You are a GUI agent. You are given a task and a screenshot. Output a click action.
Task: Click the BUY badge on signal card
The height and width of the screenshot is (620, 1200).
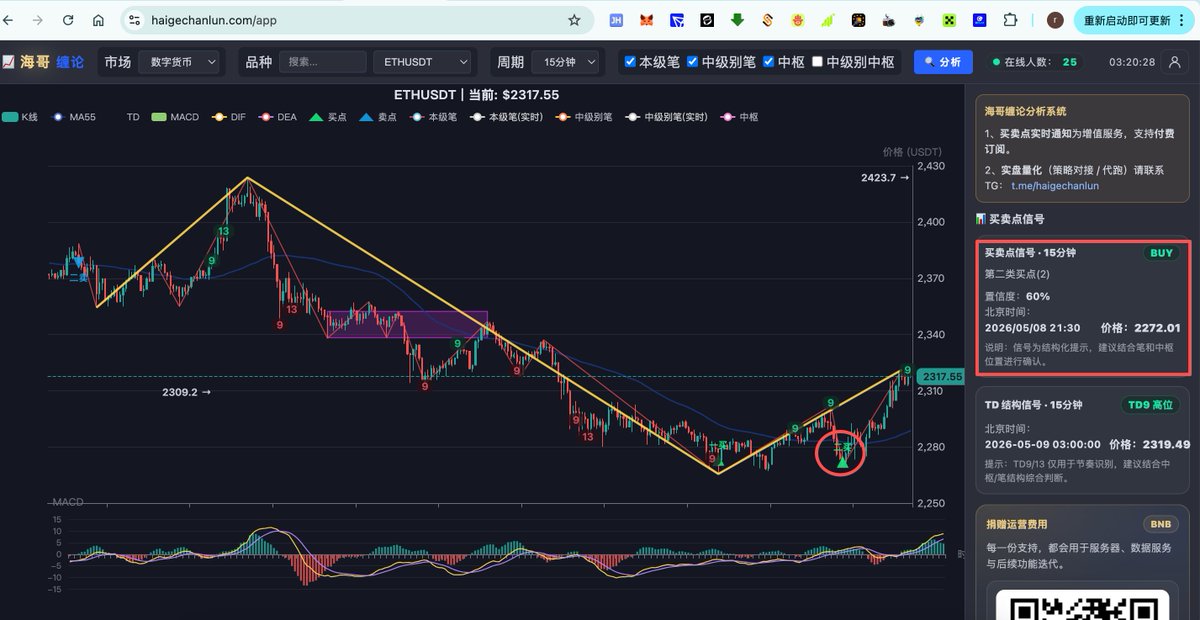pos(1161,253)
